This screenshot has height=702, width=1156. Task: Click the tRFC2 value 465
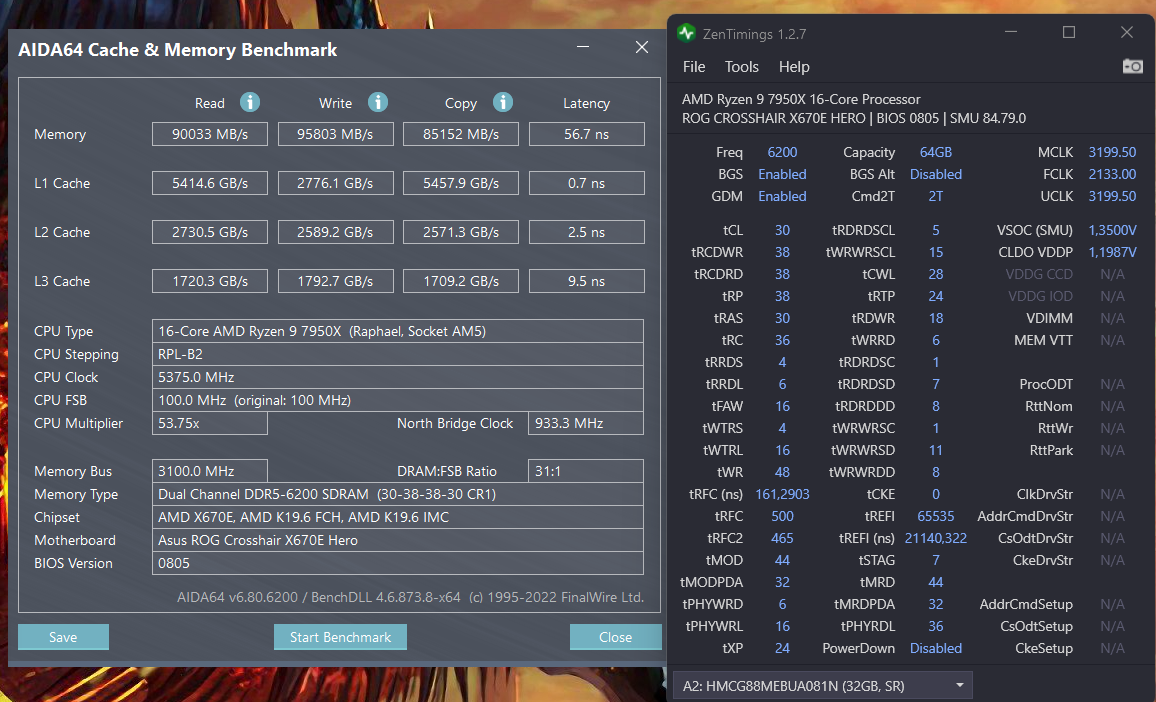tap(782, 538)
